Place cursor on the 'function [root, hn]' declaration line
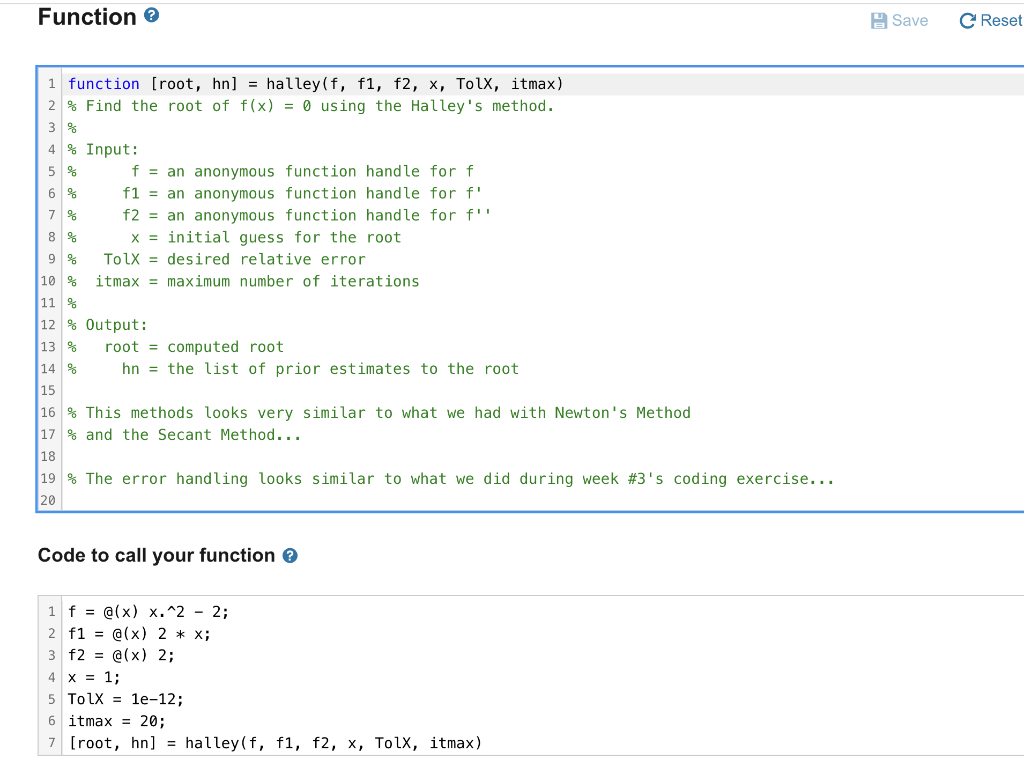The width and height of the screenshot is (1024, 781). [300, 83]
